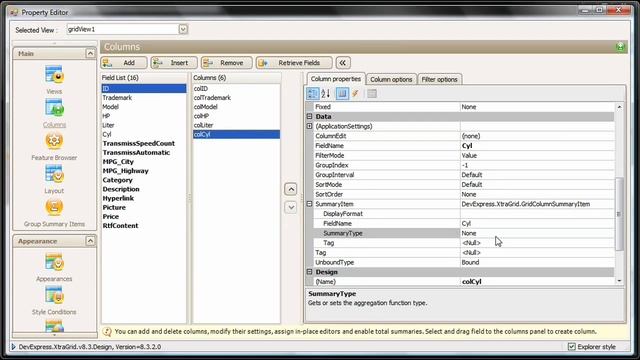
Task: Collapse the Design category
Action: click(x=309, y=272)
